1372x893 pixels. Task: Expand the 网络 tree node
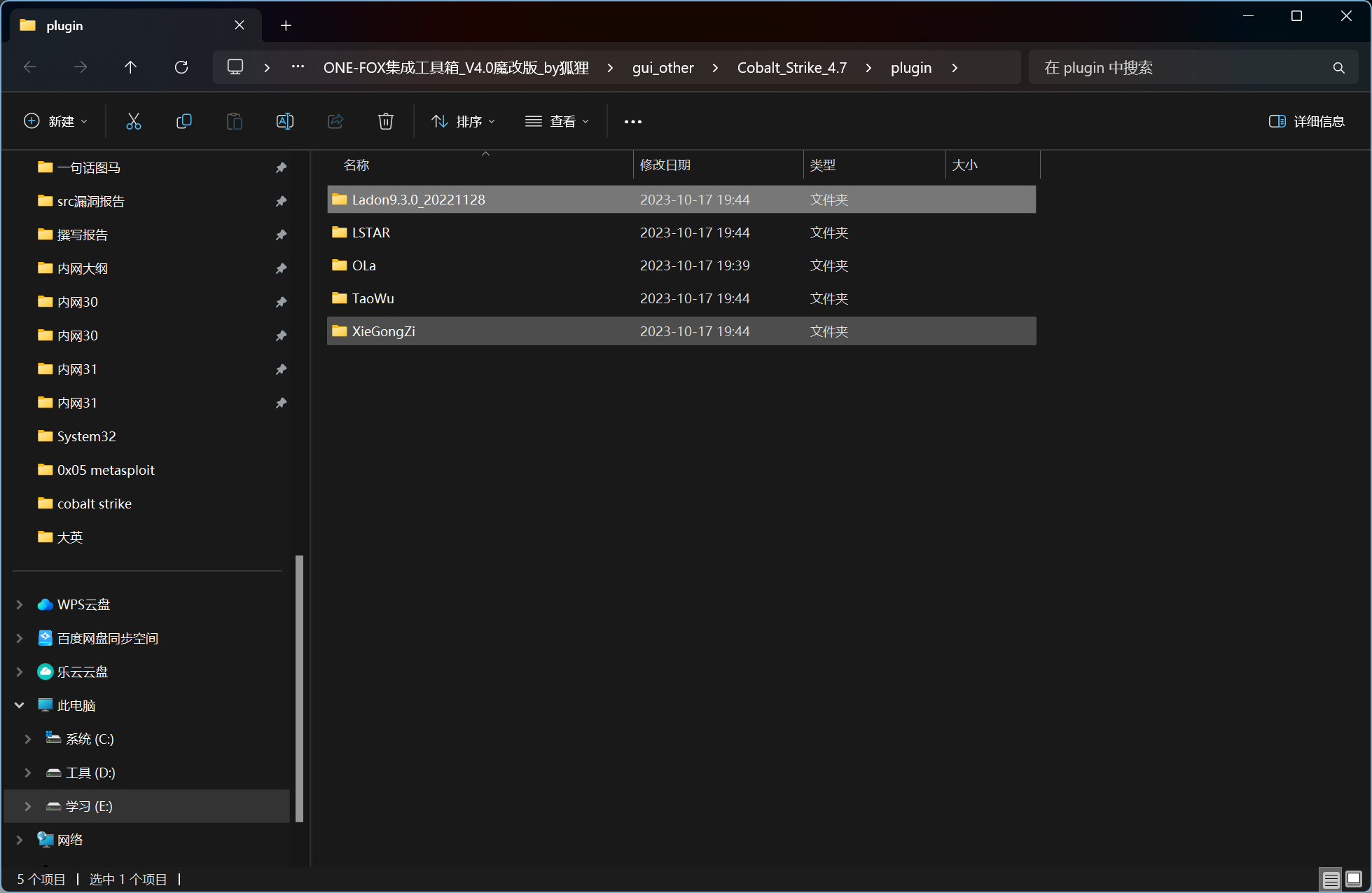pyautogui.click(x=20, y=840)
